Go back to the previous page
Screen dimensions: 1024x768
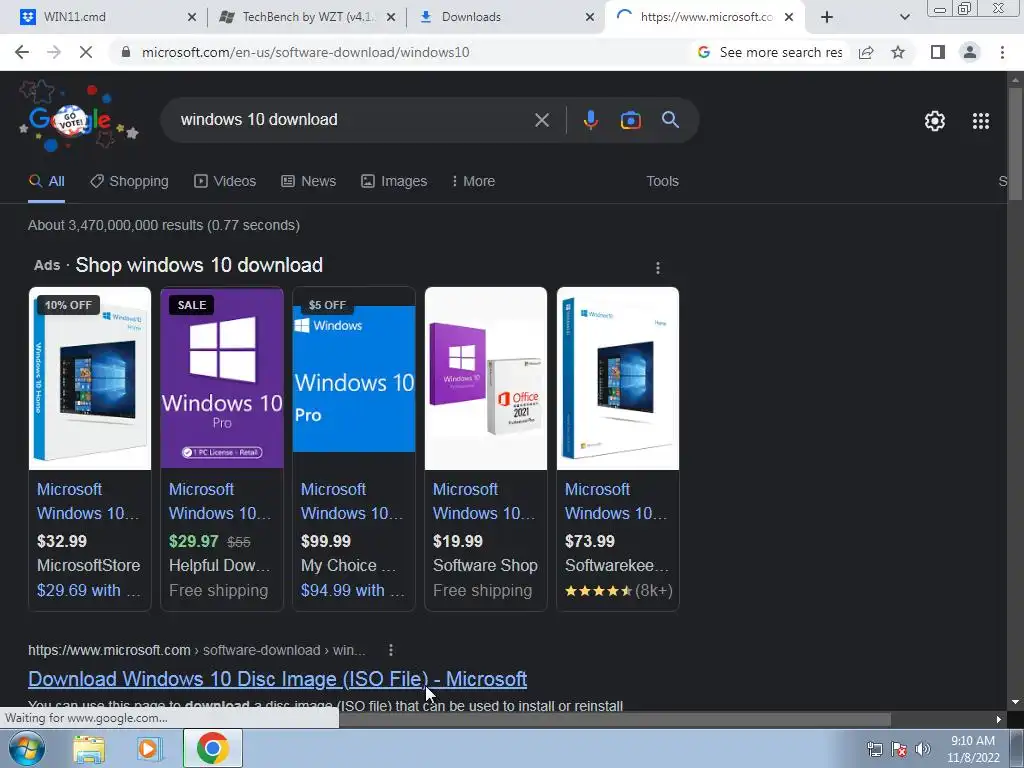coord(22,52)
